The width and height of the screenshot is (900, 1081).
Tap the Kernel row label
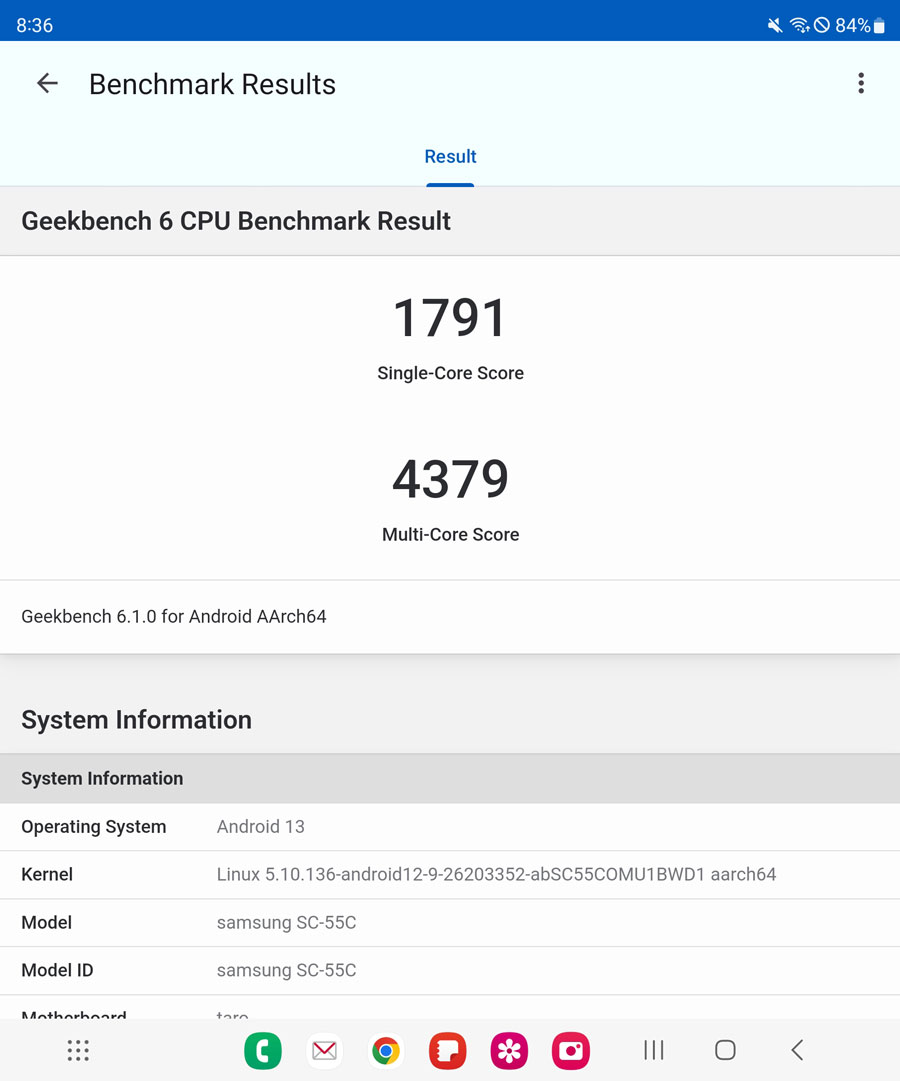click(47, 874)
